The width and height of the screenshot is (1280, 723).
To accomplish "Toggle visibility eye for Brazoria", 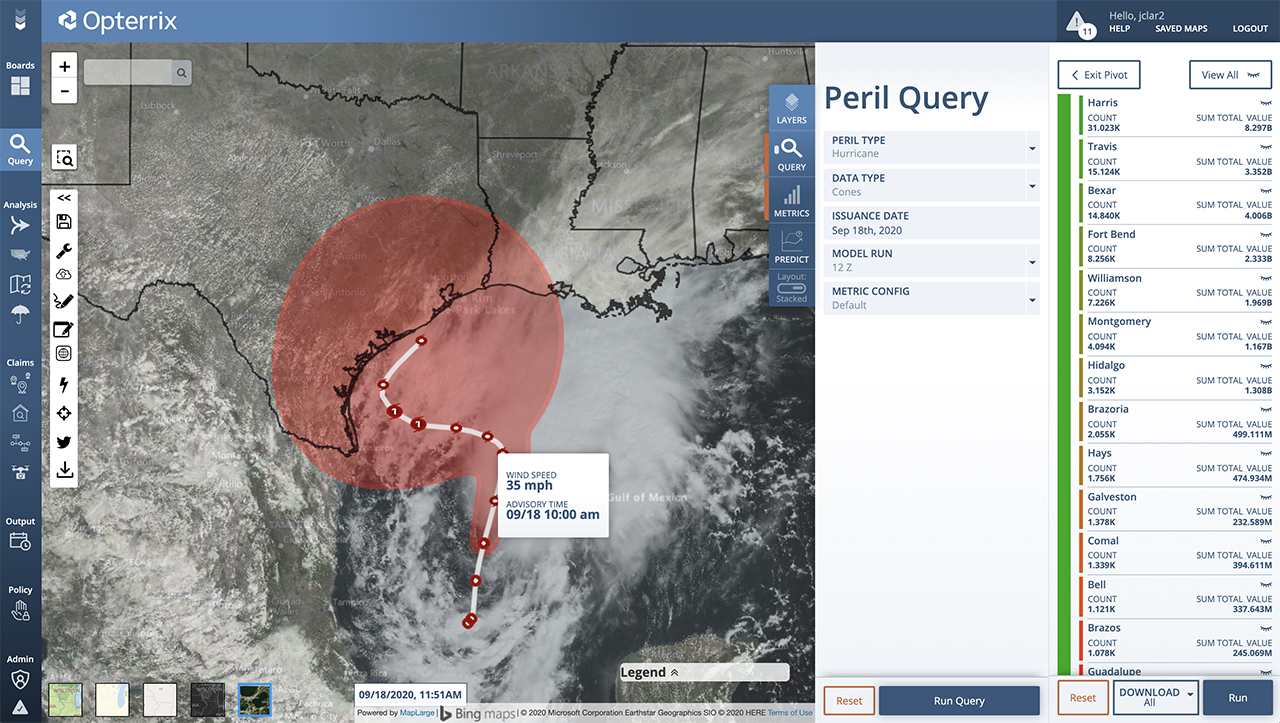I will click(x=1265, y=411).
